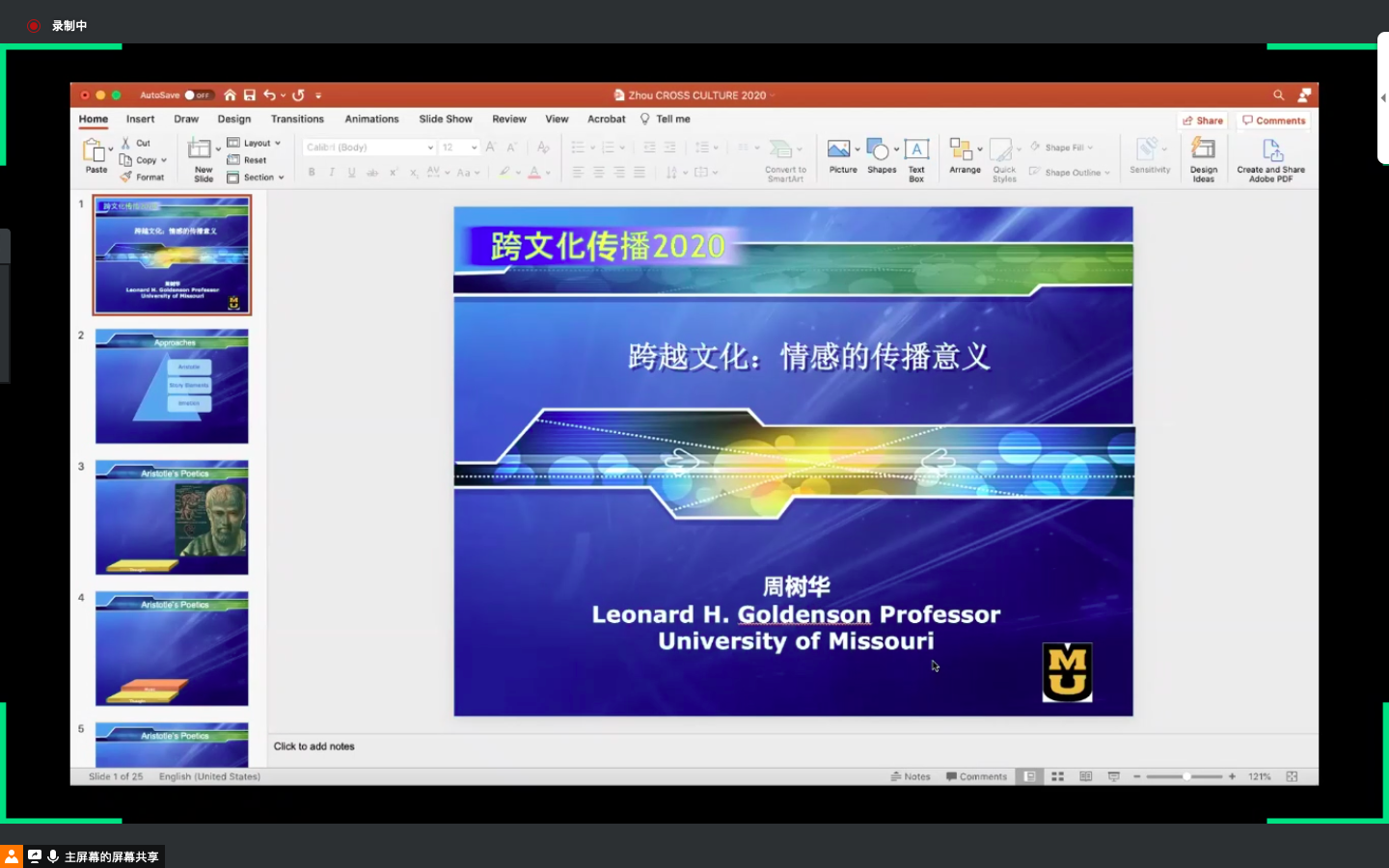1389x868 pixels.
Task: Click the Save icon in title bar
Action: pos(250,95)
